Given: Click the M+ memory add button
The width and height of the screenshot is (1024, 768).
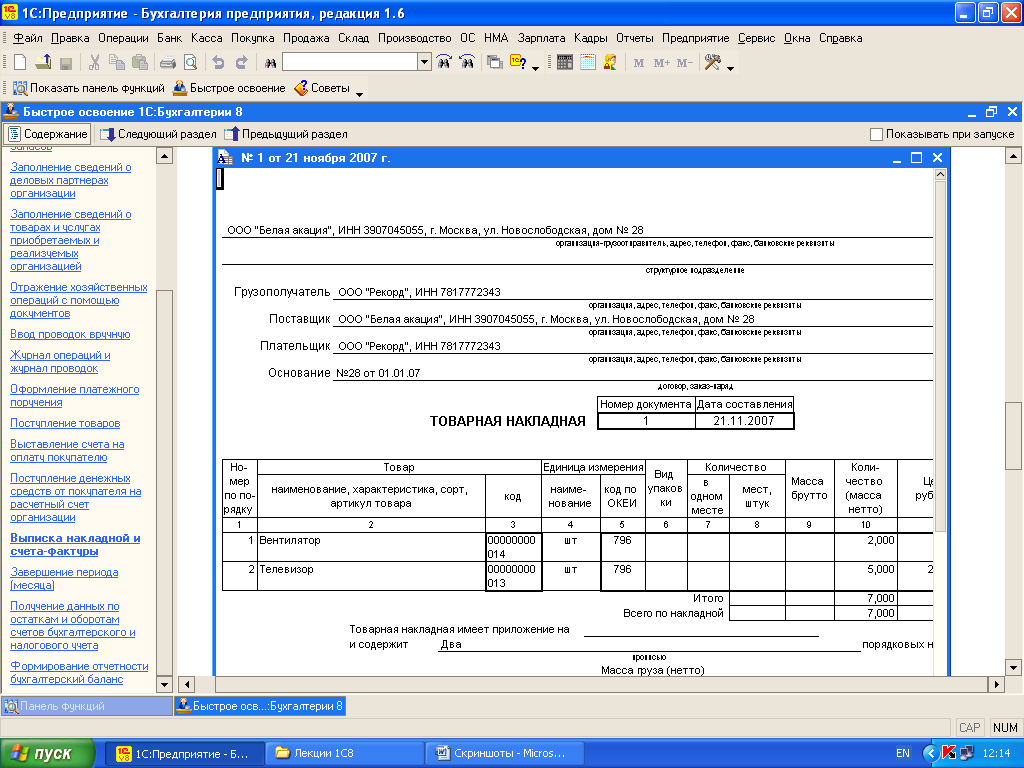Looking at the screenshot, I should (x=662, y=63).
